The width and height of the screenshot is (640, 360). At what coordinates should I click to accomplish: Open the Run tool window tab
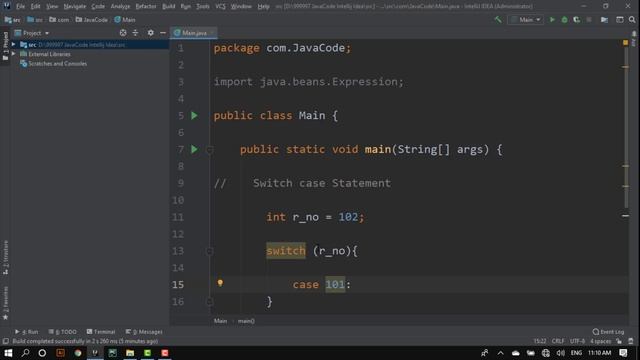[x=27, y=332]
